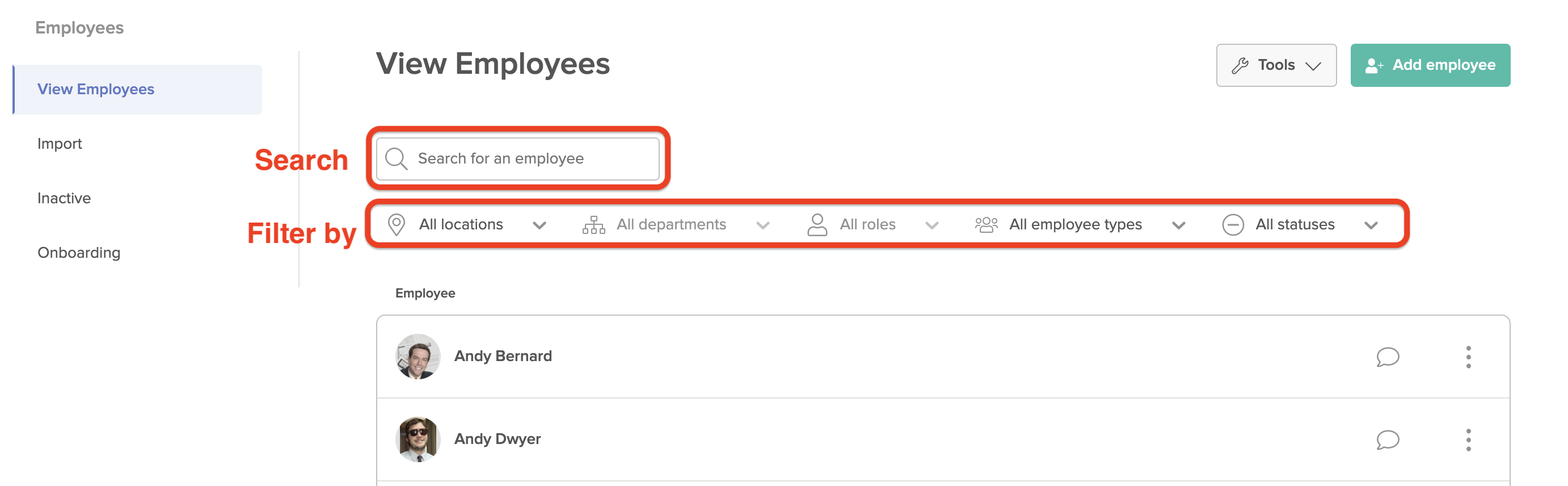Click the roles person icon

pos(817,225)
